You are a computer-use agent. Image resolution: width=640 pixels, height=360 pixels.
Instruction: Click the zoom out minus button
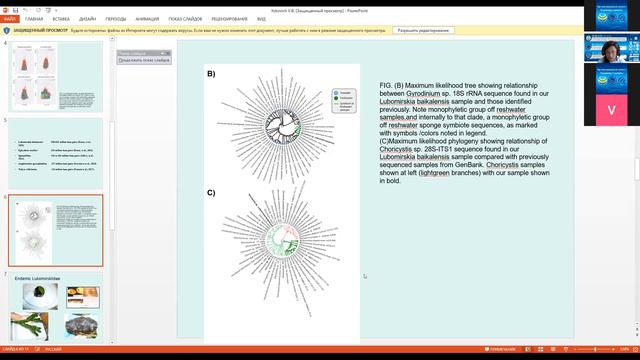click(x=575, y=349)
